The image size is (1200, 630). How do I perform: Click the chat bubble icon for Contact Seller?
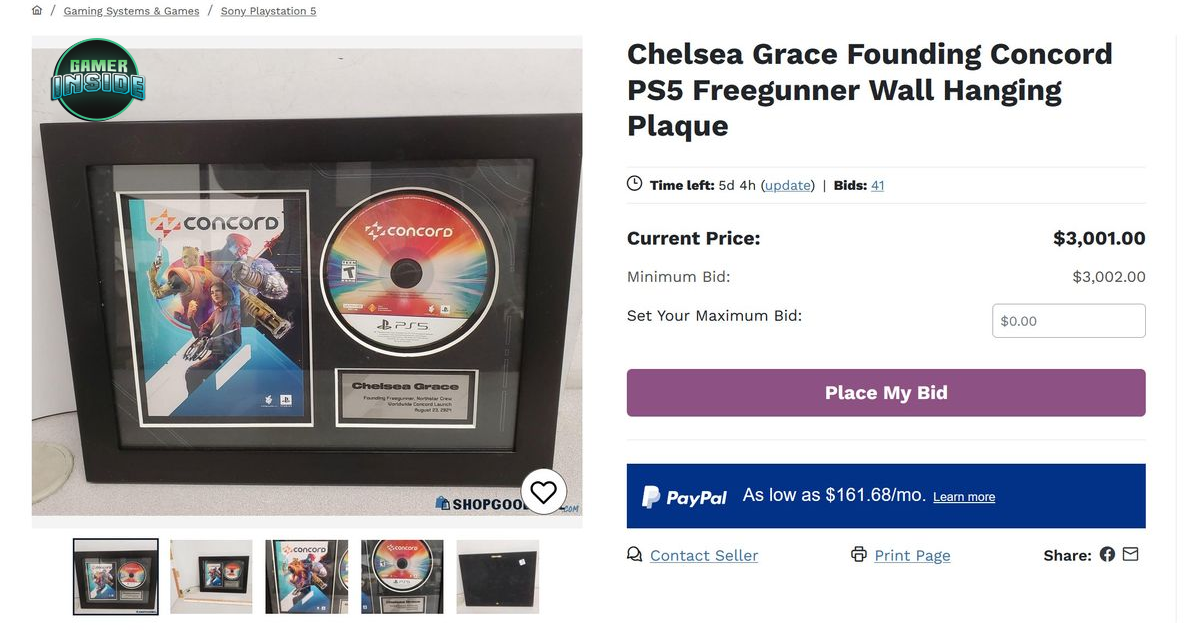[634, 555]
